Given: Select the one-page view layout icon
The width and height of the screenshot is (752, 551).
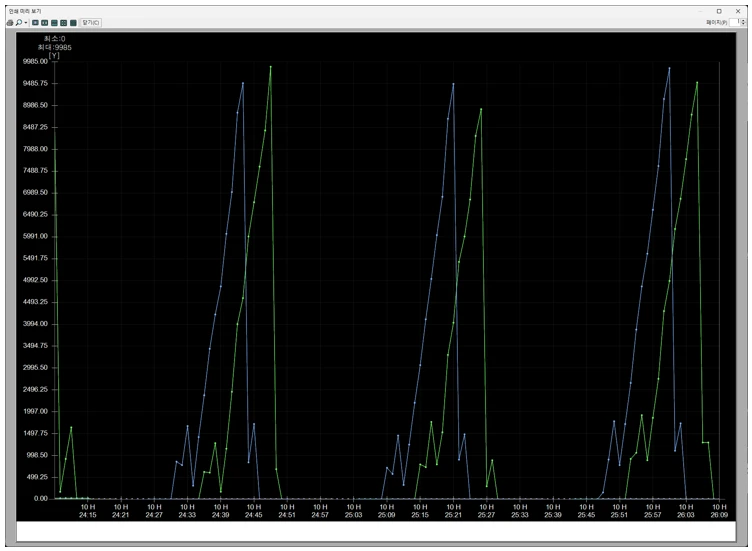Looking at the screenshot, I should [x=35, y=23].
